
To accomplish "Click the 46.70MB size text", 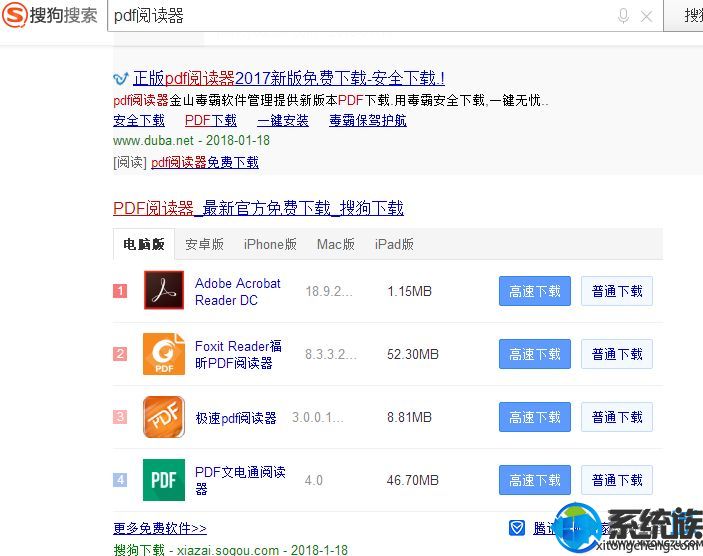I will coord(413,480).
